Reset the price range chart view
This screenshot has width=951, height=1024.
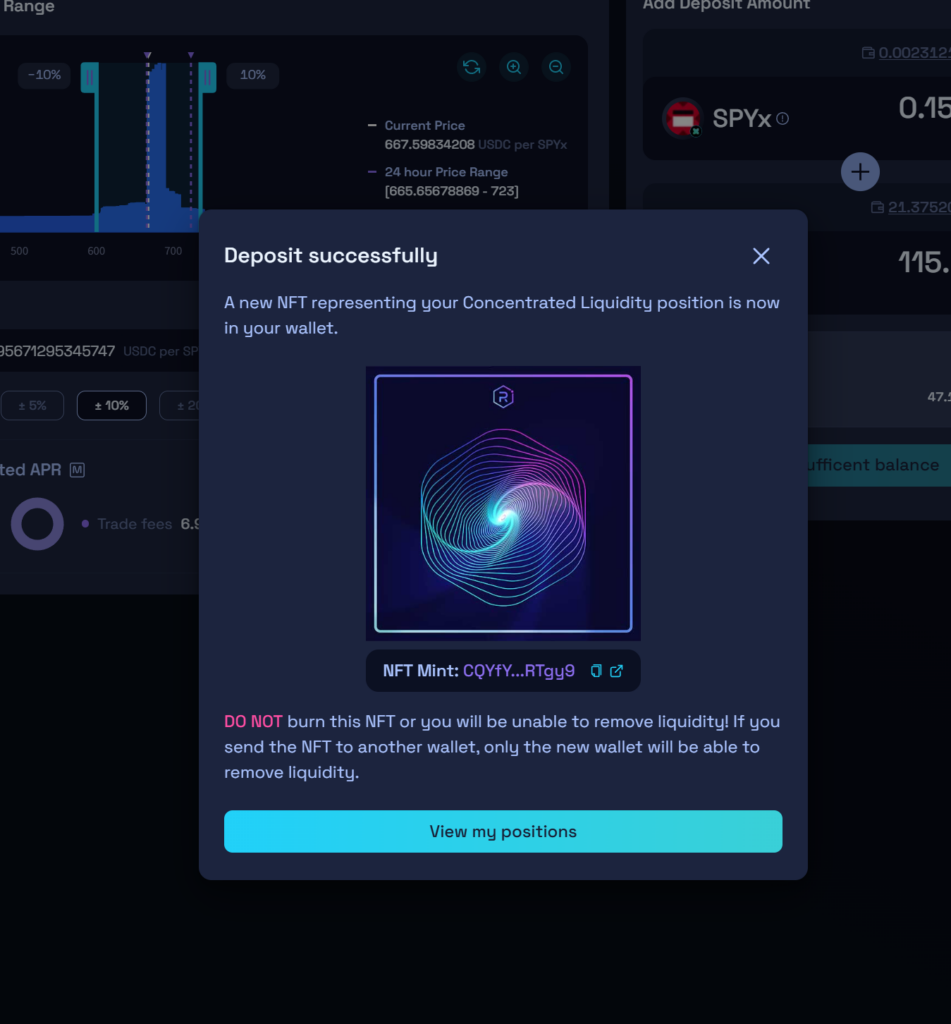click(x=472, y=67)
